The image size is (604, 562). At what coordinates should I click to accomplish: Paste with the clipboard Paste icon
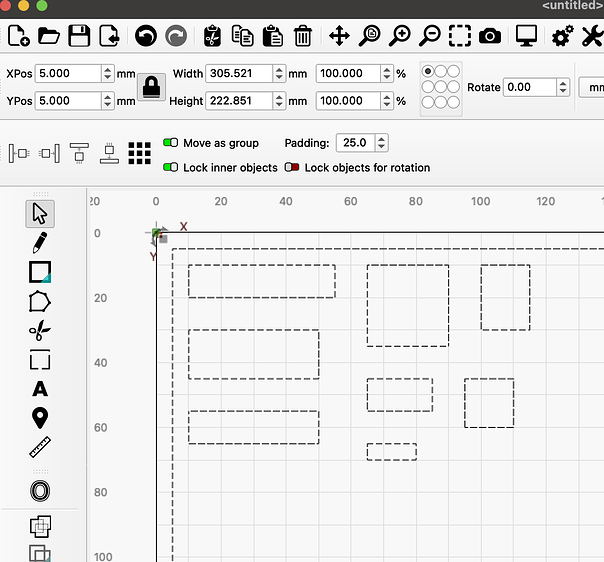(x=272, y=36)
